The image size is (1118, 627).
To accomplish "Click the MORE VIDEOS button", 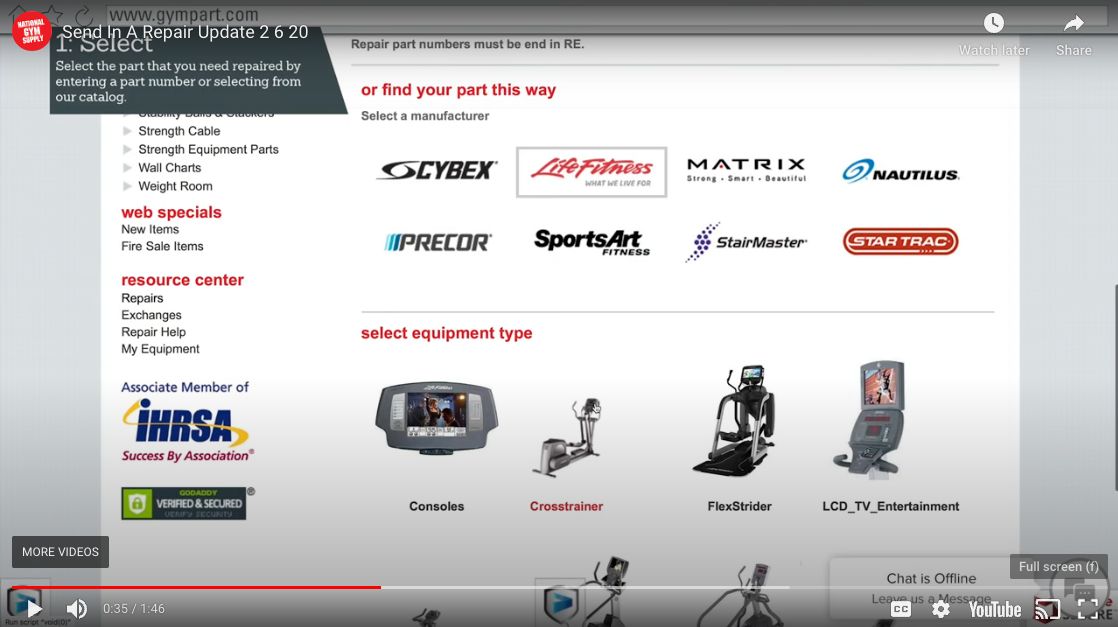I will click(x=61, y=552).
